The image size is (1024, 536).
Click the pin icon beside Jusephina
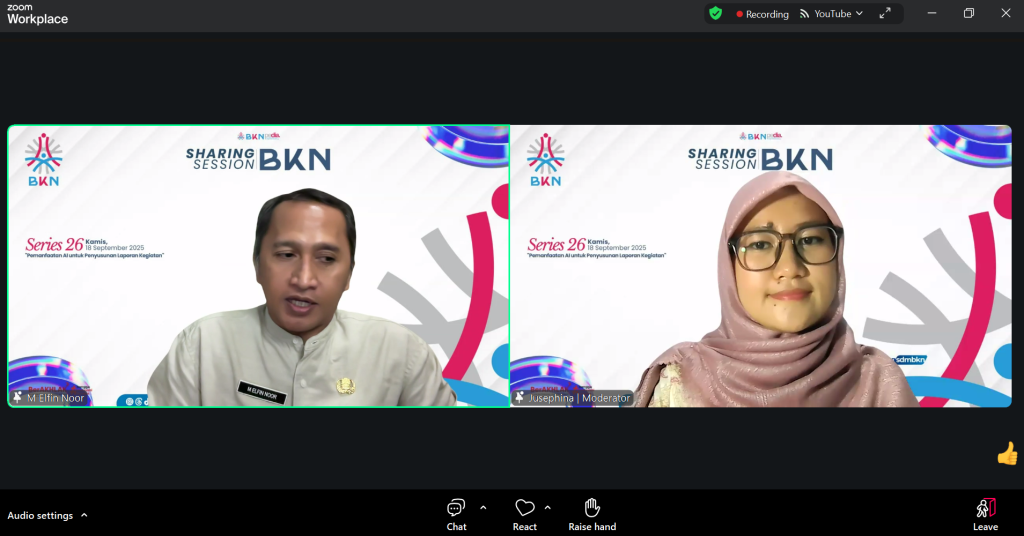click(520, 398)
